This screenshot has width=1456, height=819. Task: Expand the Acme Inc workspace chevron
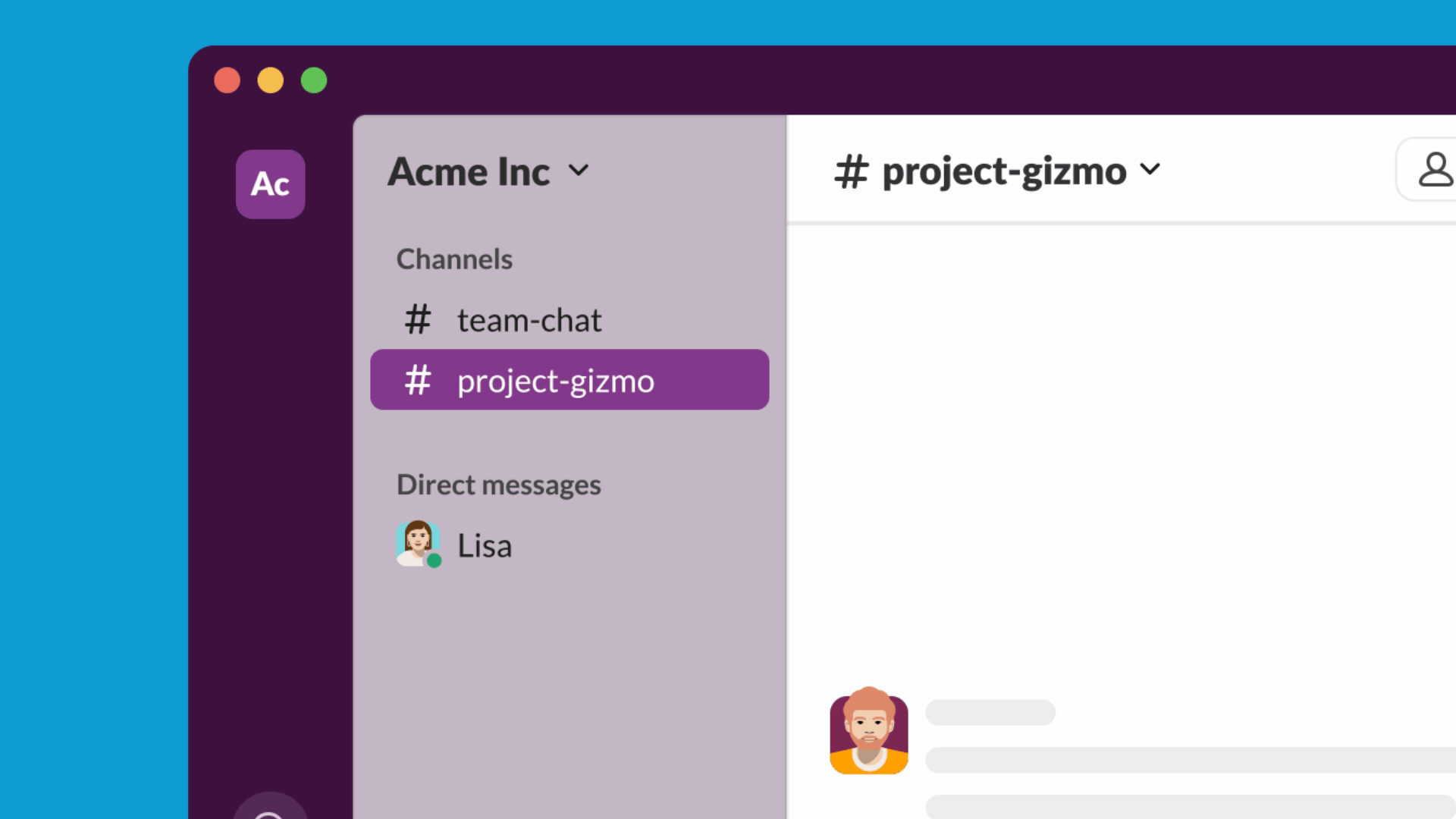coord(579,171)
